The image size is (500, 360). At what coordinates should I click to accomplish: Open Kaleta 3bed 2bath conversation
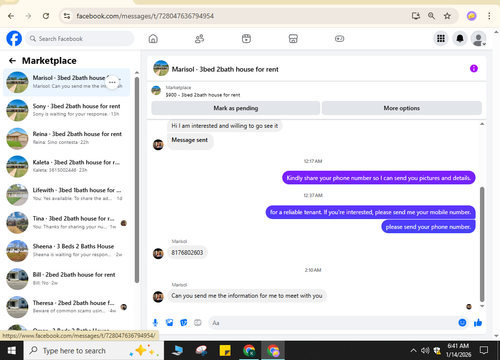67,166
